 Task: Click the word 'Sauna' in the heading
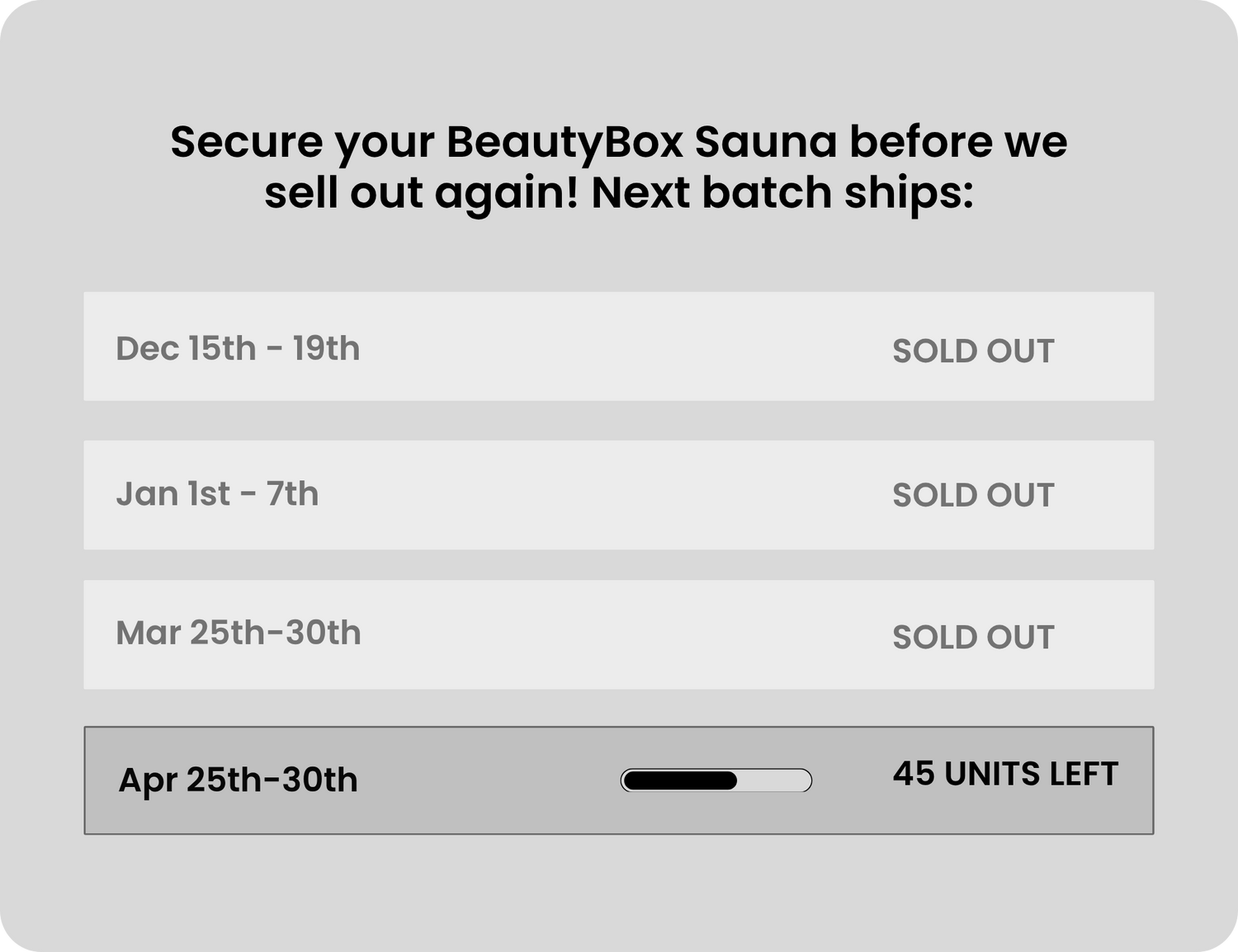pos(766,142)
